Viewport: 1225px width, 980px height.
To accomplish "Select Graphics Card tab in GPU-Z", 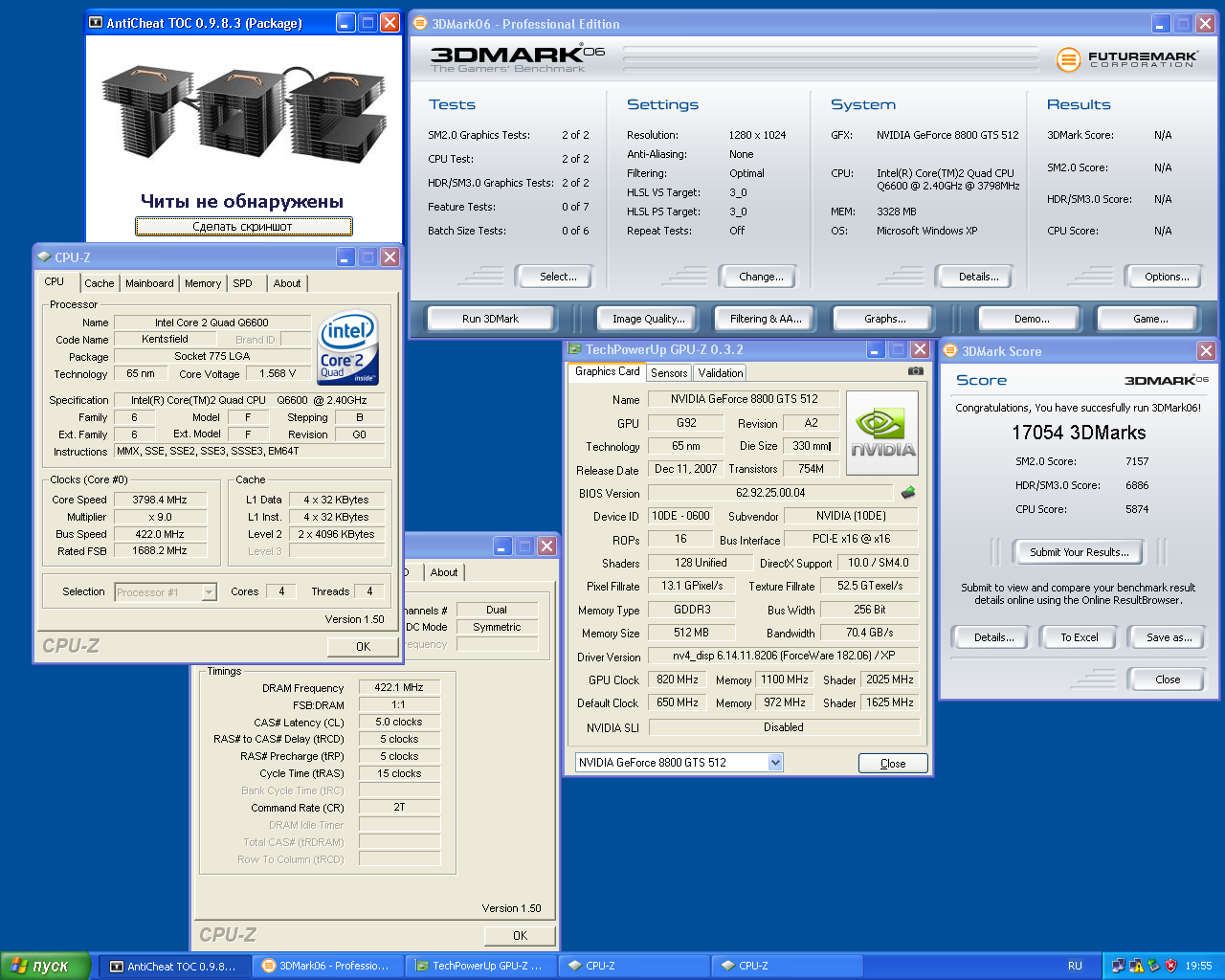I will (608, 371).
